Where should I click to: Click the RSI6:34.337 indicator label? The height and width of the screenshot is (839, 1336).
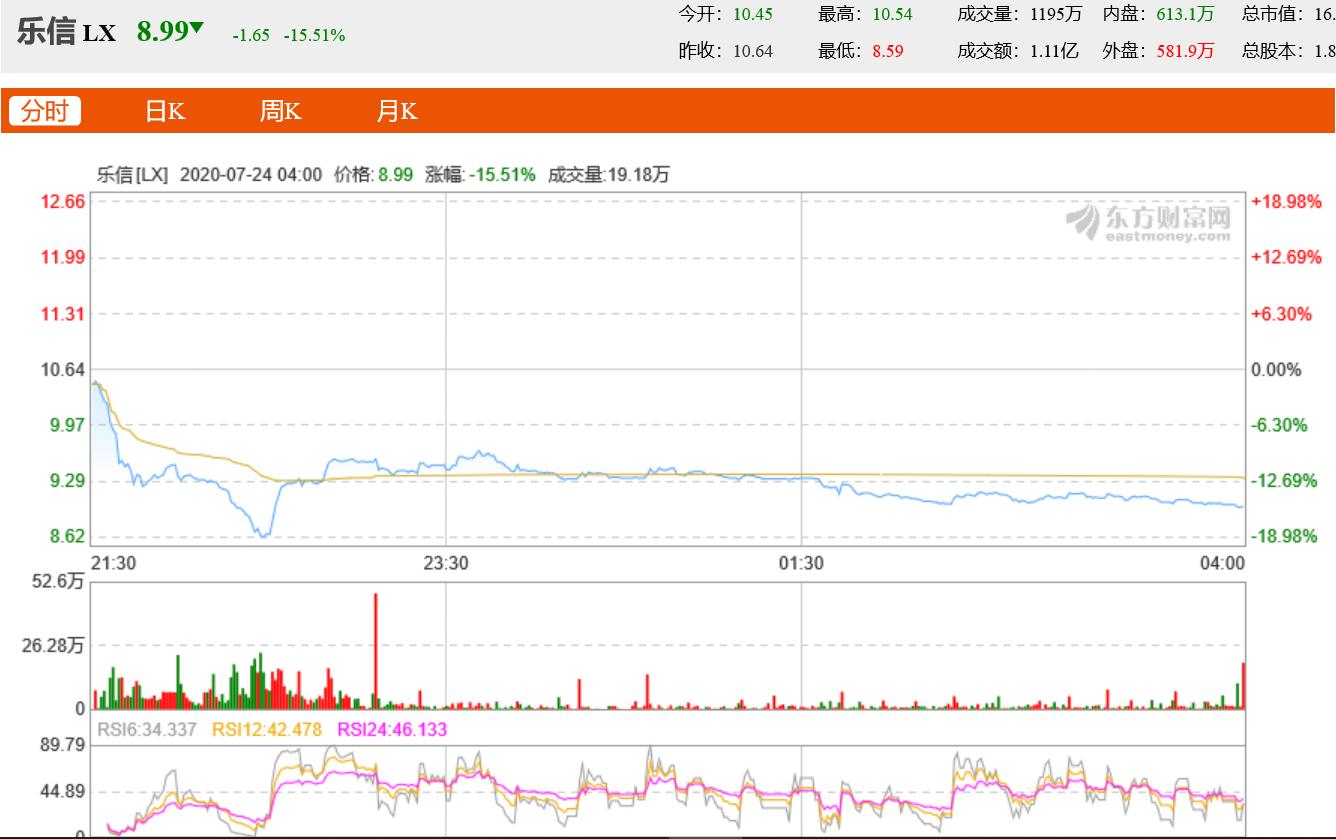[146, 730]
